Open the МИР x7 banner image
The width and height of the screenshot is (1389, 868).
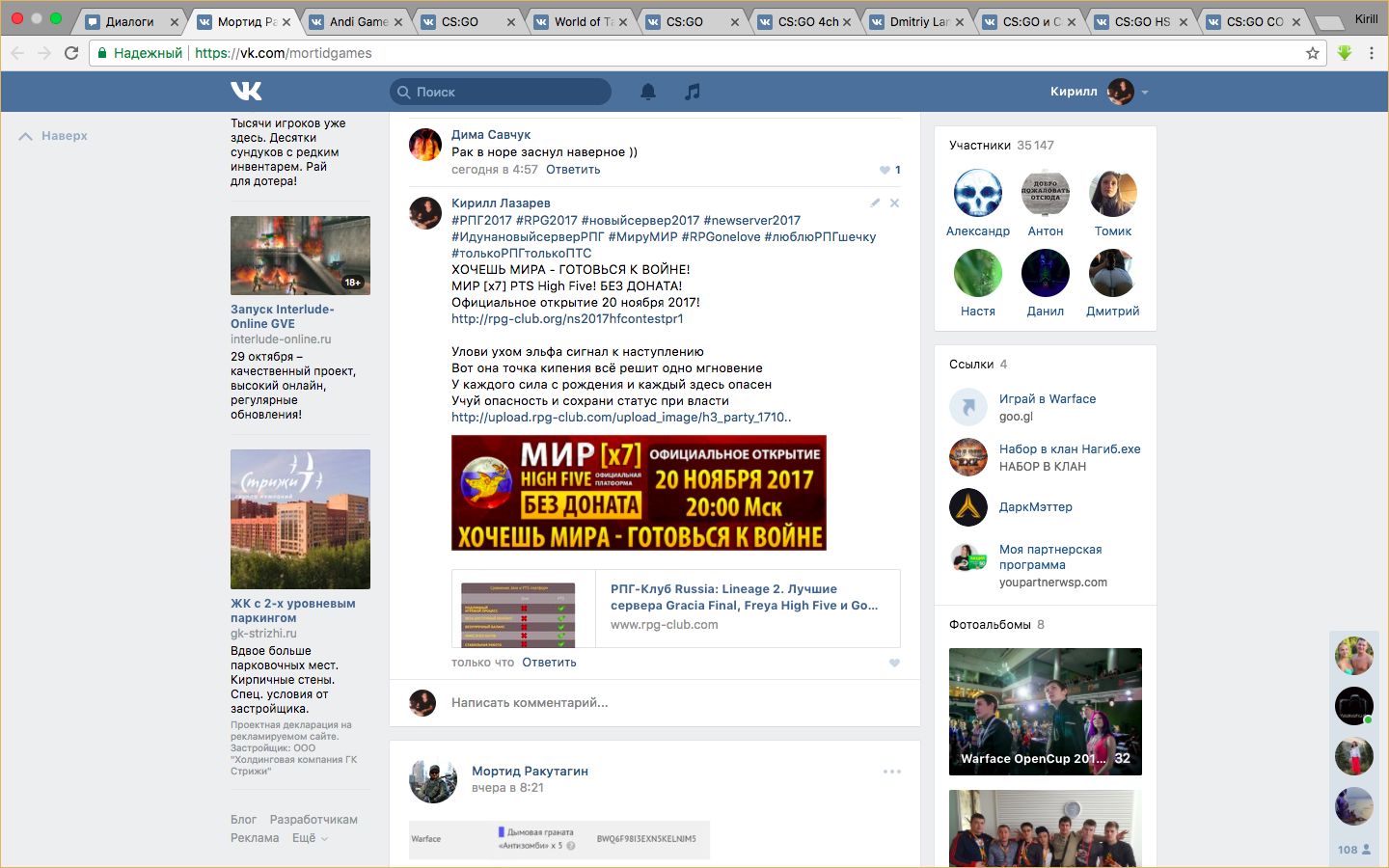pyautogui.click(x=639, y=493)
